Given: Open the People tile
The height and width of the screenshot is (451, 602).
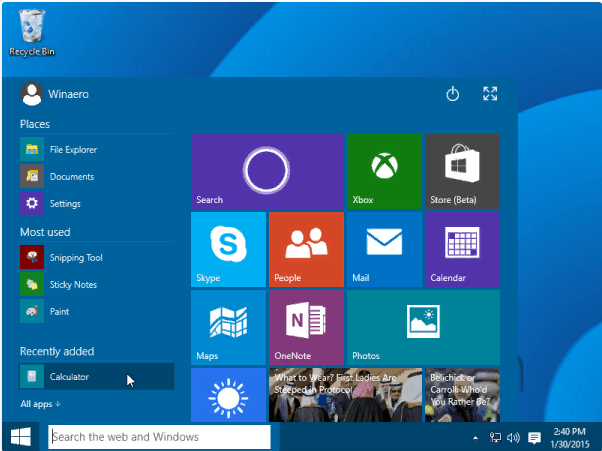Looking at the screenshot, I should click(306, 249).
